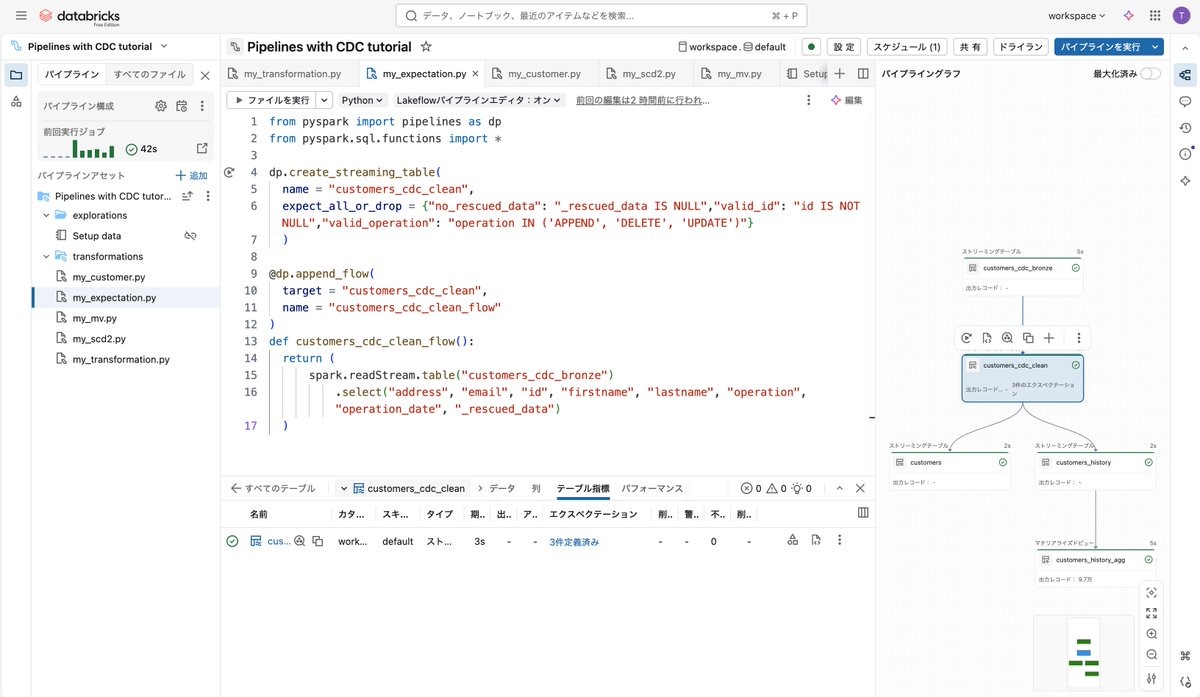Select the すべてのファイル tab
1200x697 pixels.
tap(150, 75)
